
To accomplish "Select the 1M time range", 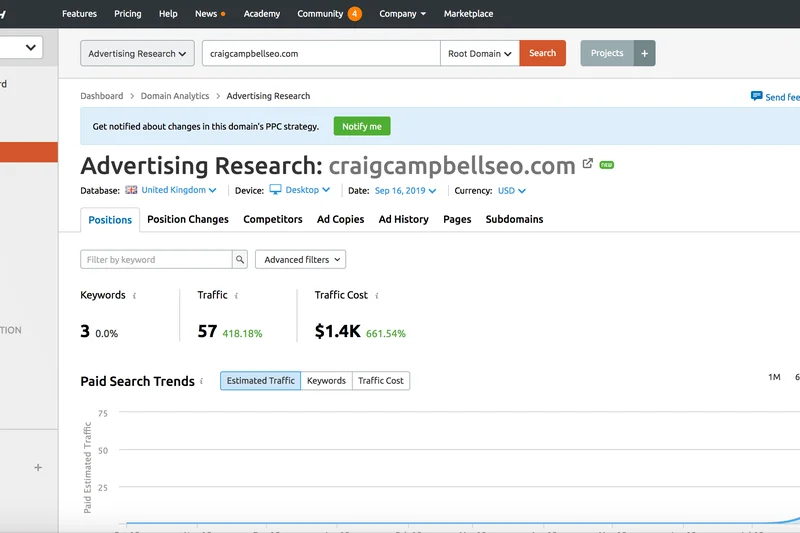I will (x=774, y=377).
